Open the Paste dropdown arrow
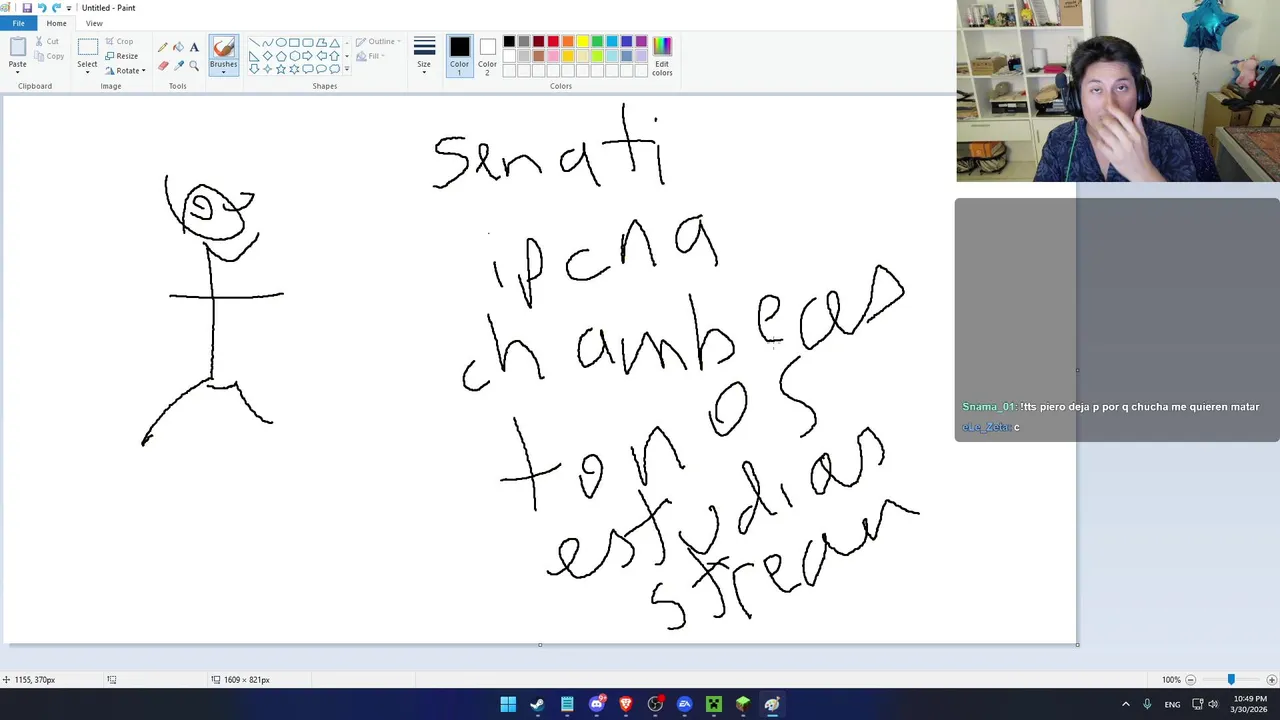 pos(18,71)
